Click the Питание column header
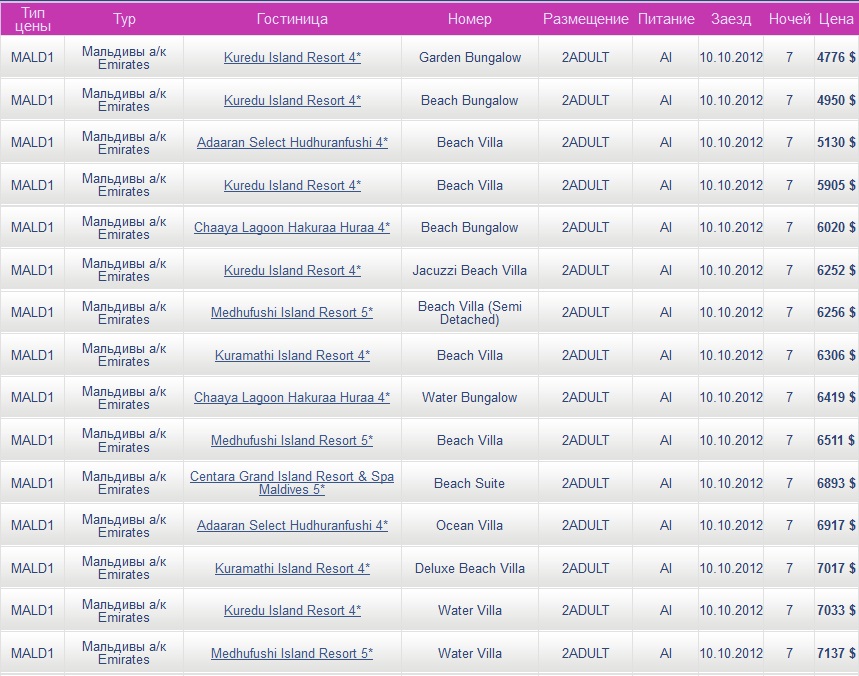This screenshot has height=676, width=859. (x=666, y=19)
